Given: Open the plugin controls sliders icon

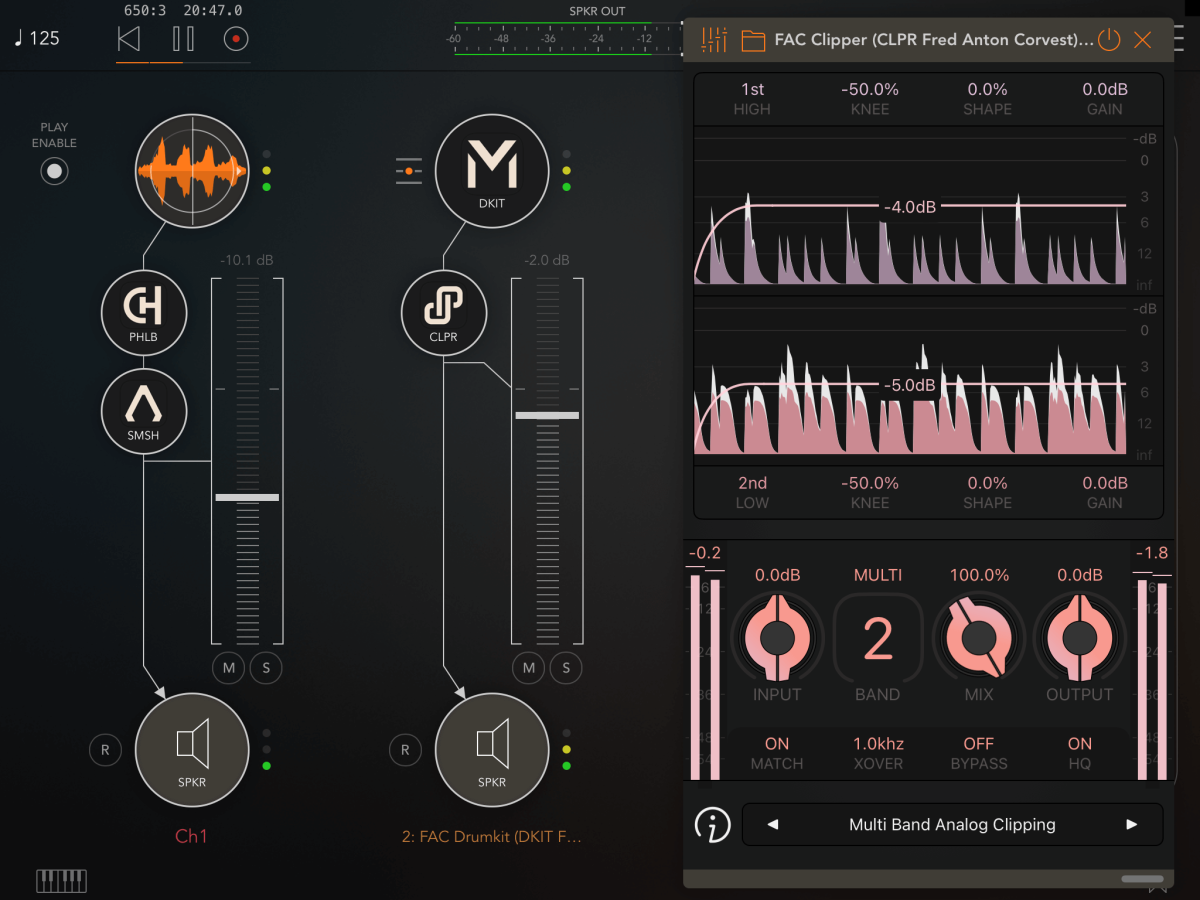Looking at the screenshot, I should click(714, 40).
